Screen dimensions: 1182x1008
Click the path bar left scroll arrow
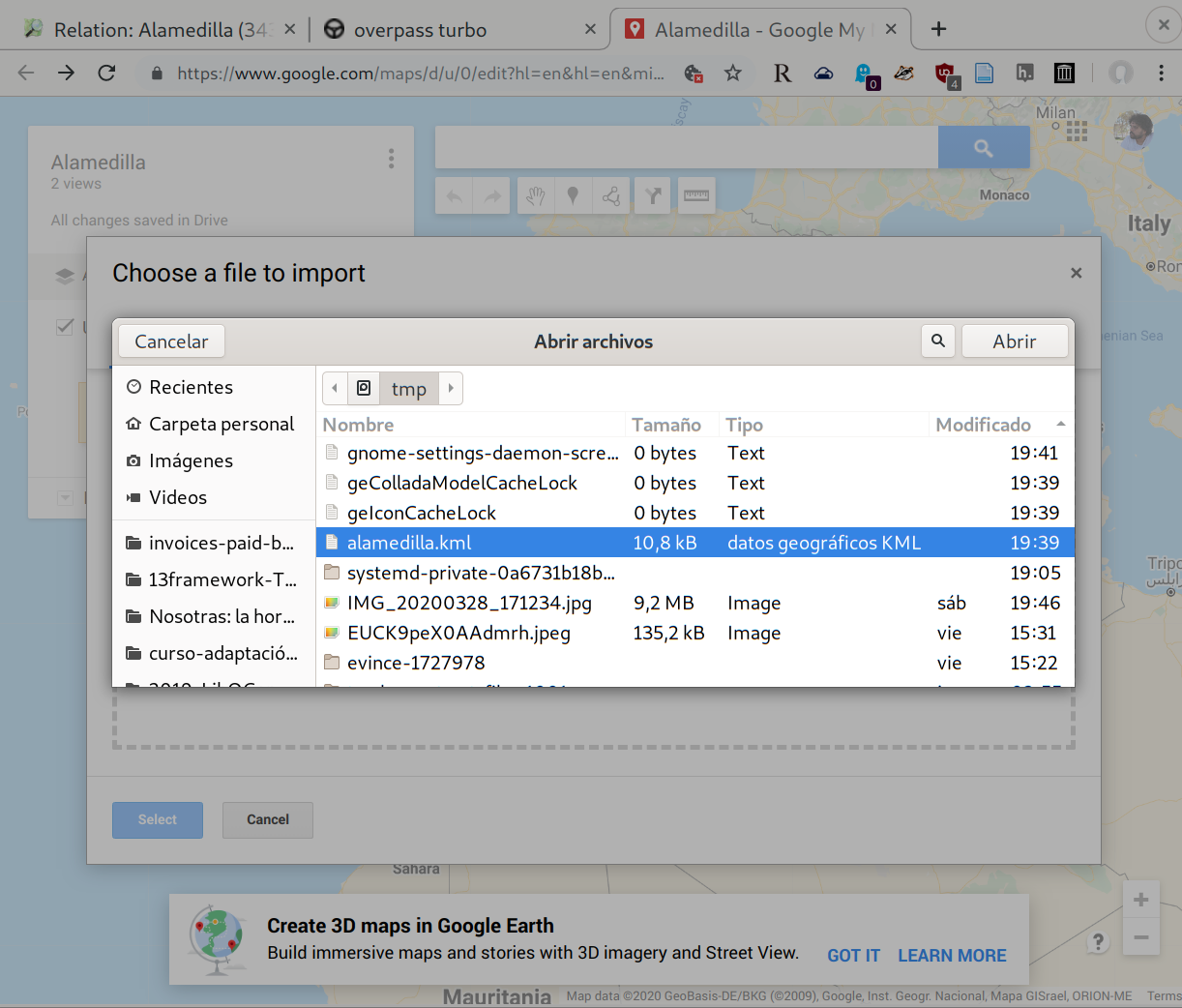pos(335,388)
